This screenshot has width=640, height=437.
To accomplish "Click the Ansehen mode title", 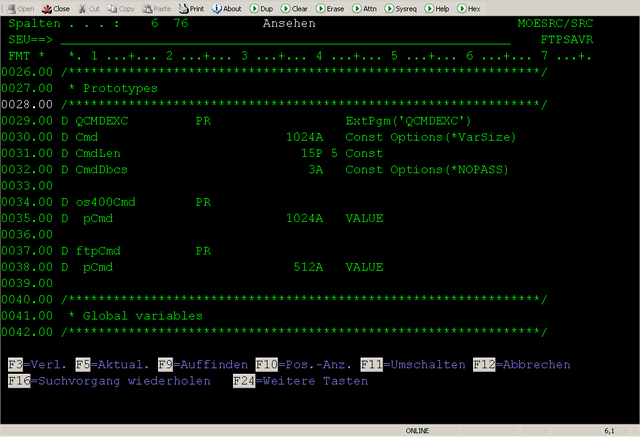I will pos(289,24).
